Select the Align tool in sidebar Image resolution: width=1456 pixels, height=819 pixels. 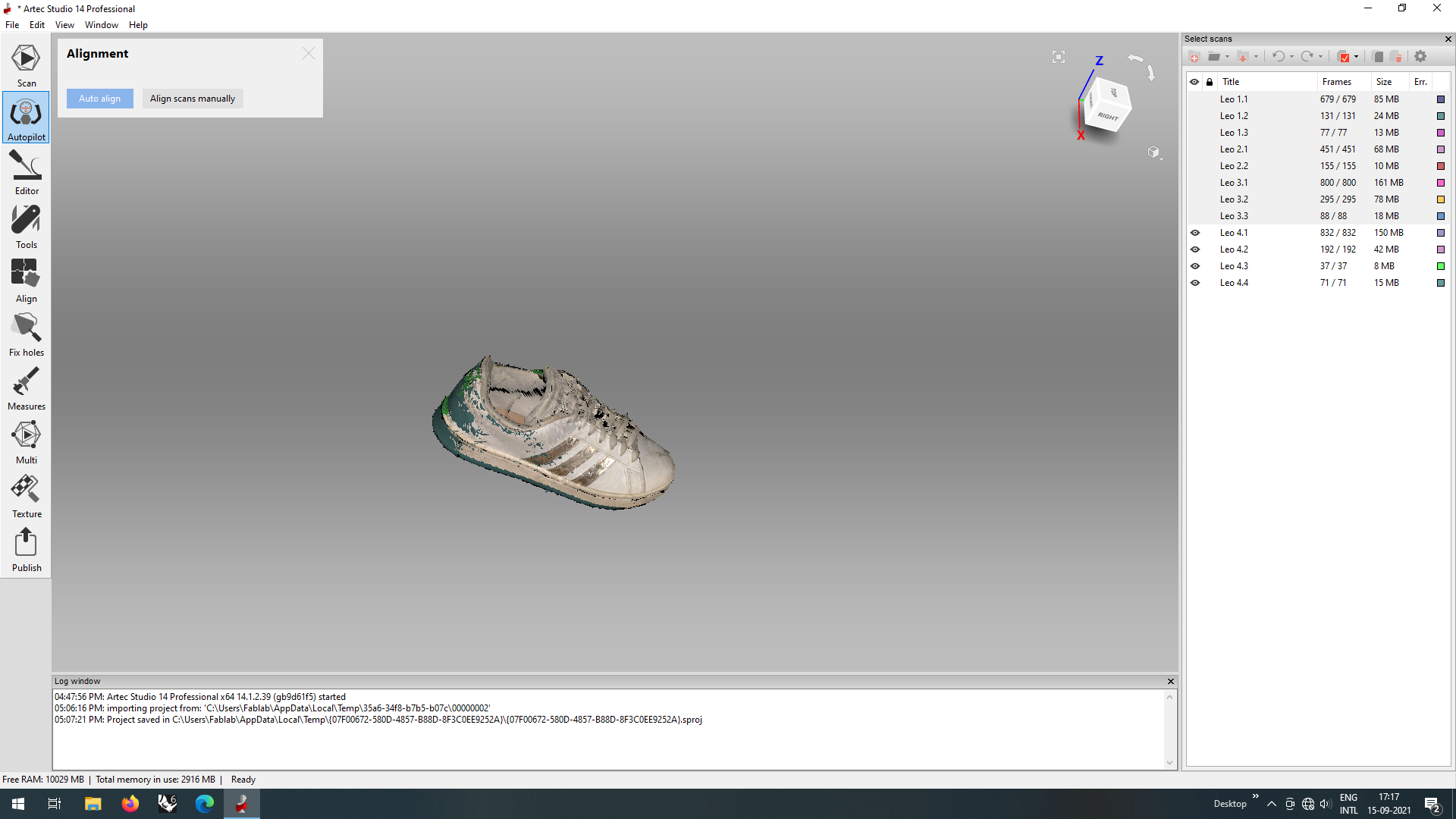[x=26, y=280]
